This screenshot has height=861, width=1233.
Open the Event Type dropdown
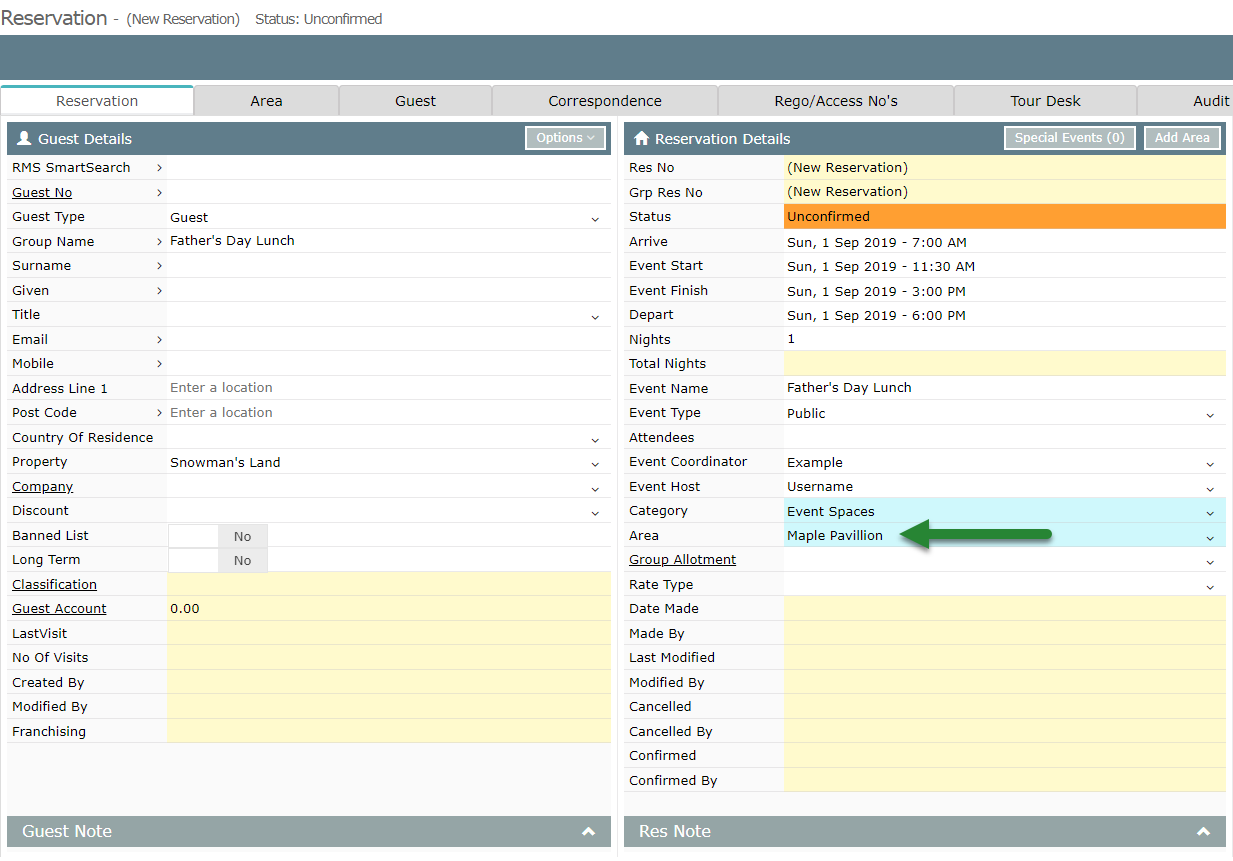1210,414
